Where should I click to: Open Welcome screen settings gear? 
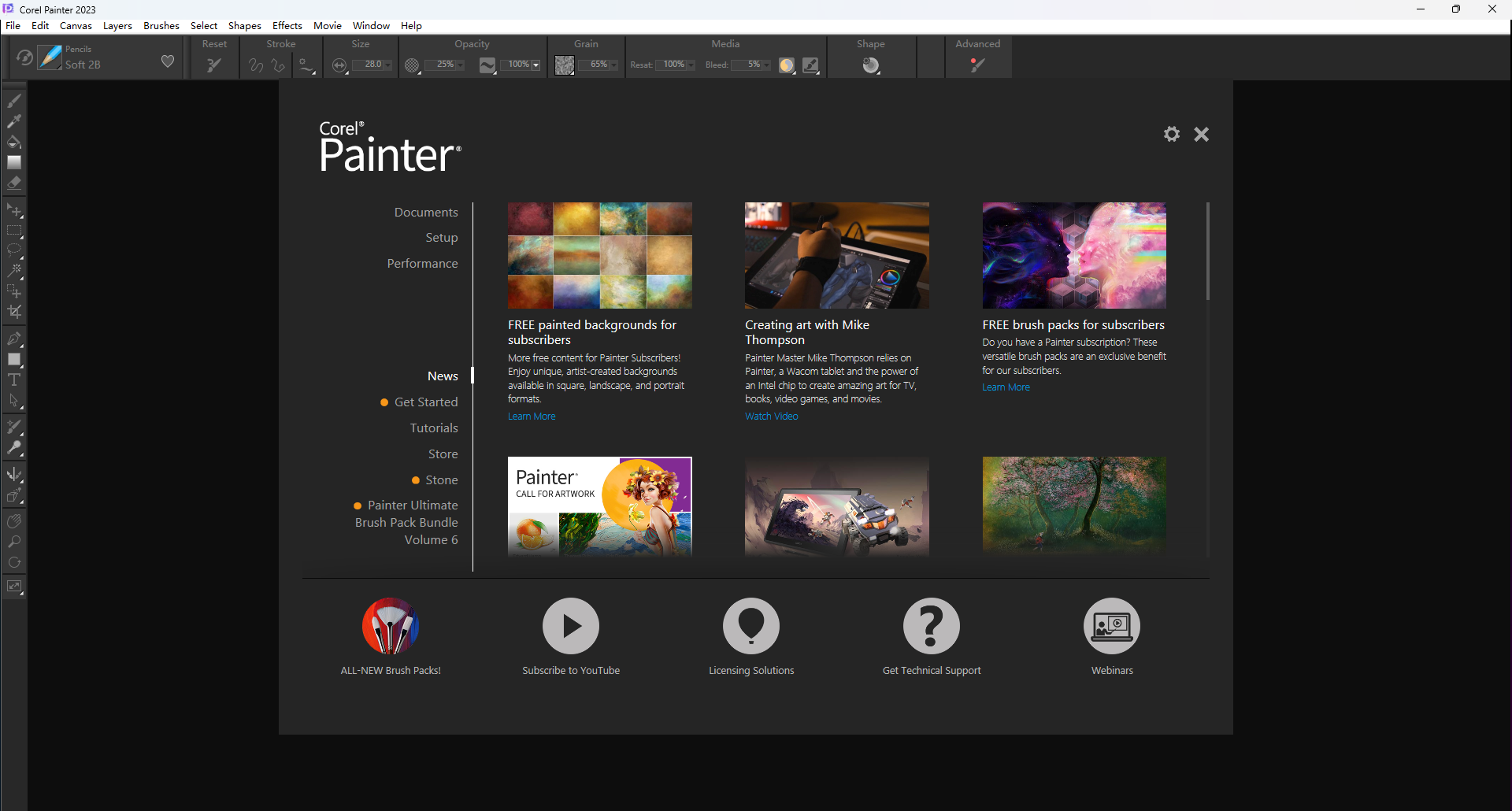tap(1172, 134)
